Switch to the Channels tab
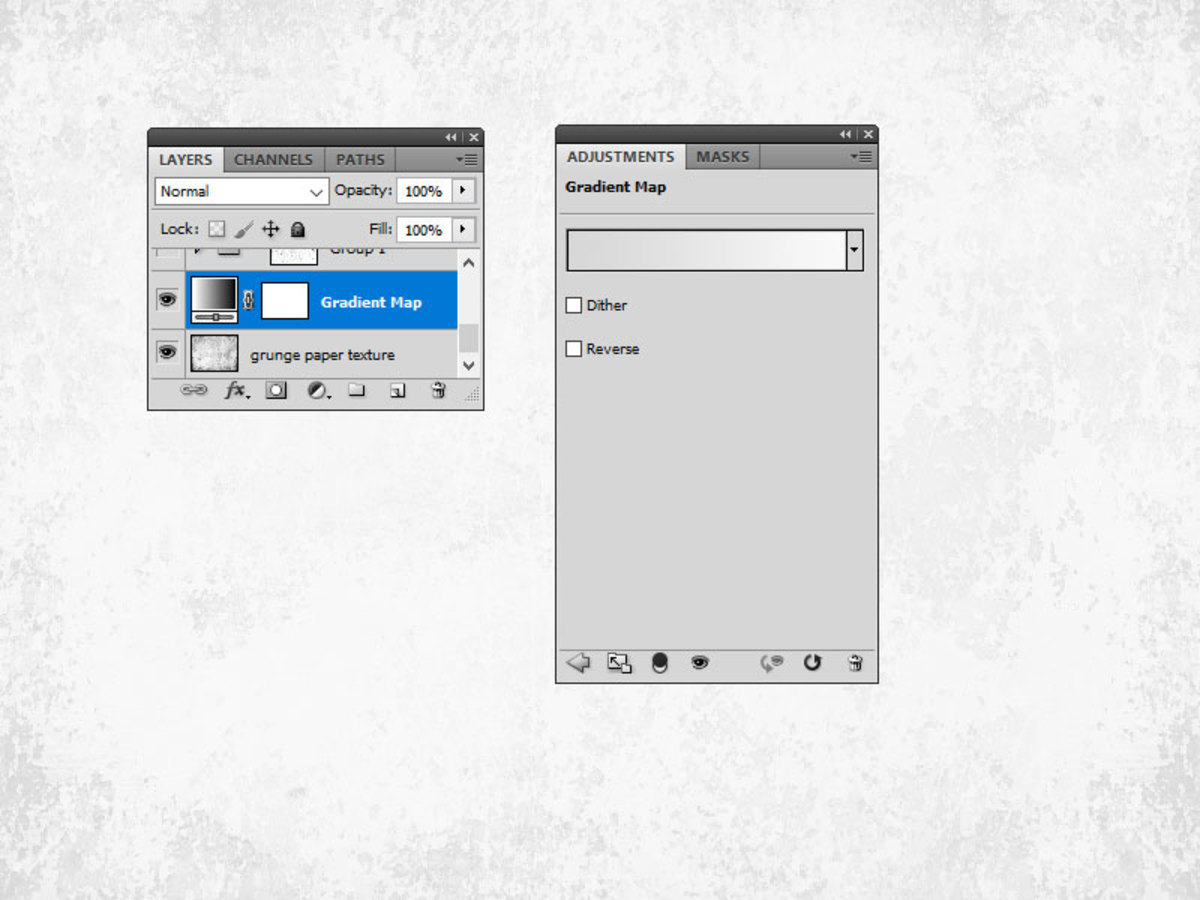 point(273,159)
